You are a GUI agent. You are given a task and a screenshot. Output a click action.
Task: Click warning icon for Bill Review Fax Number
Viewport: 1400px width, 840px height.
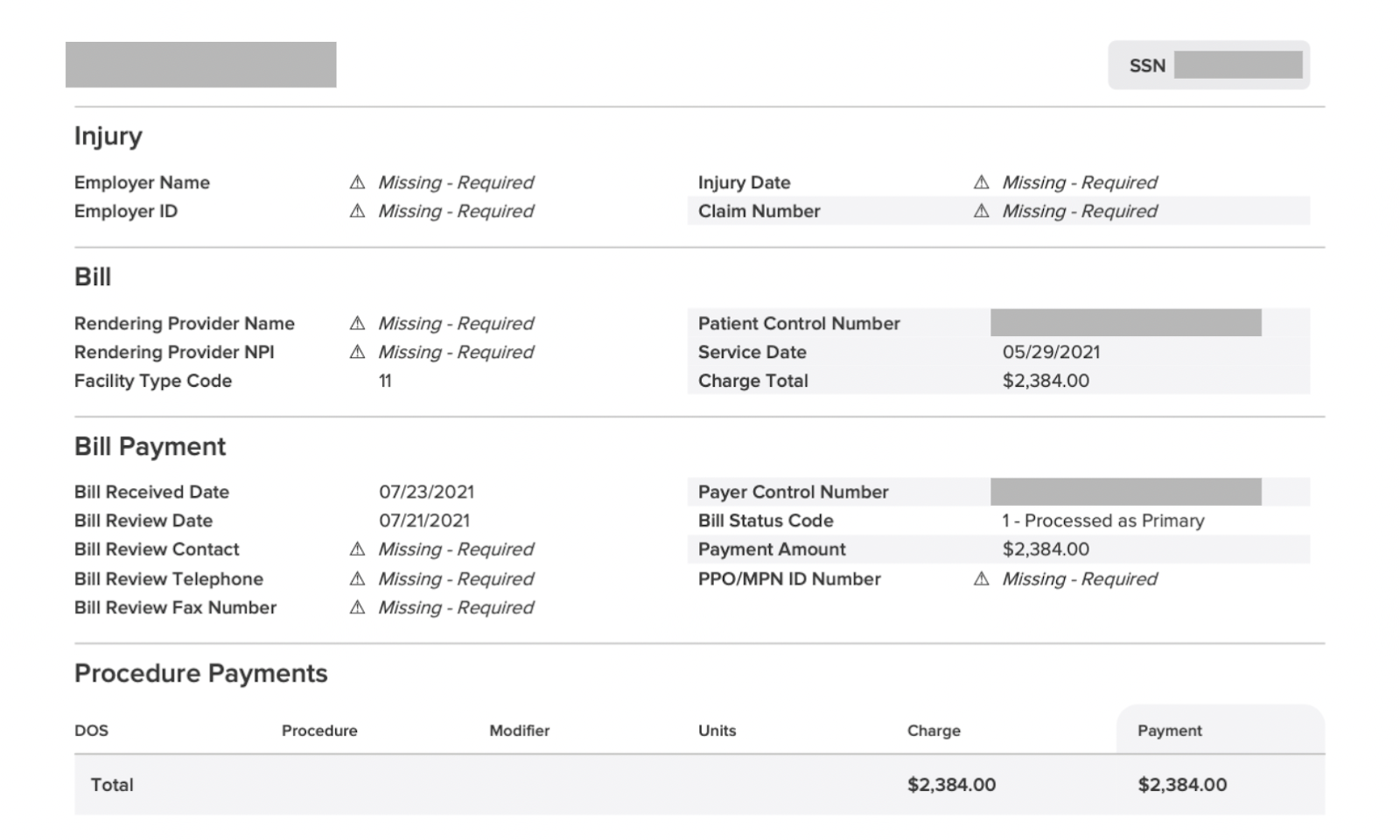tap(357, 607)
